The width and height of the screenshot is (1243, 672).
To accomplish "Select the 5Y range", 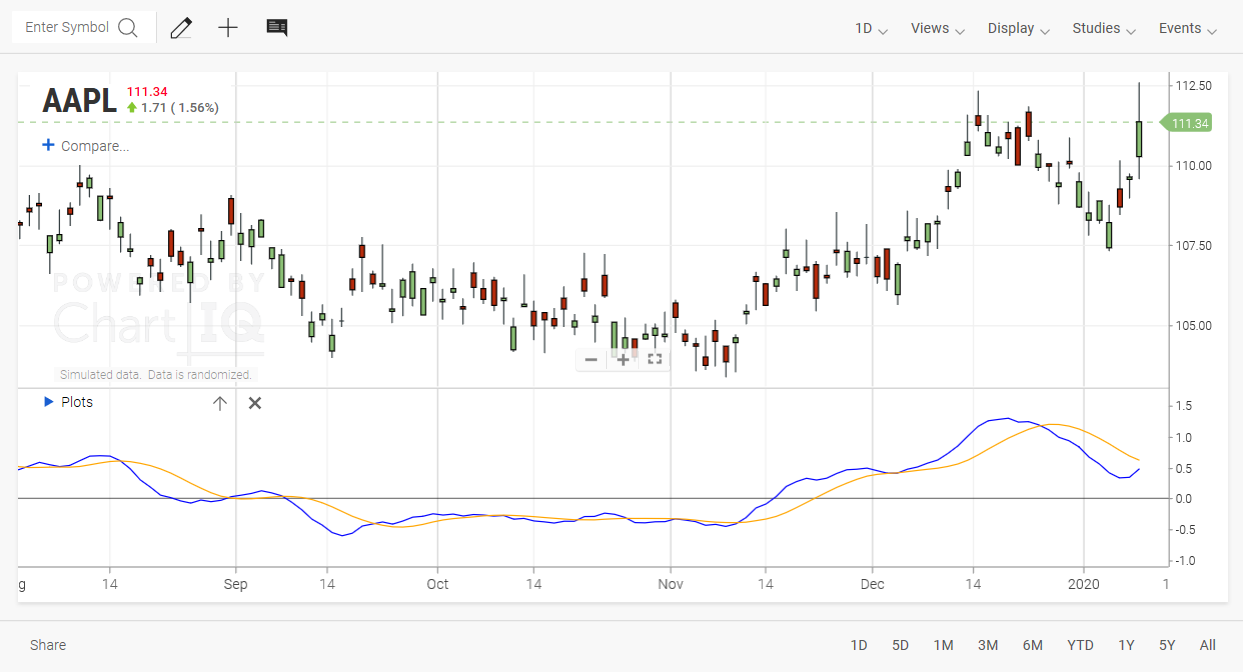I will pos(1167,645).
